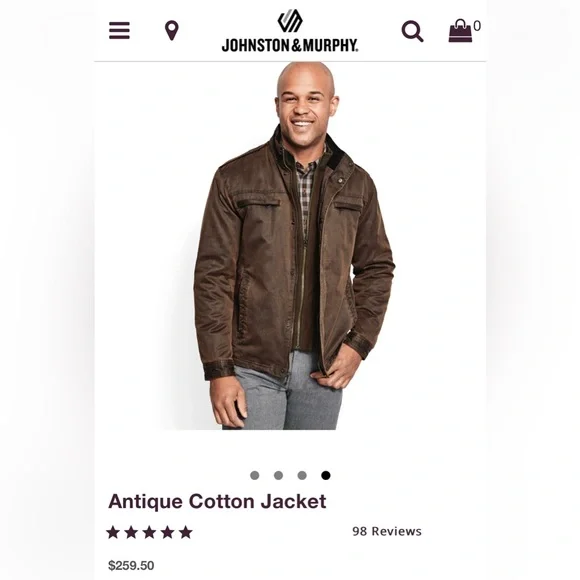Click the $259.50 price text
The width and height of the screenshot is (580, 580).
coord(131,566)
